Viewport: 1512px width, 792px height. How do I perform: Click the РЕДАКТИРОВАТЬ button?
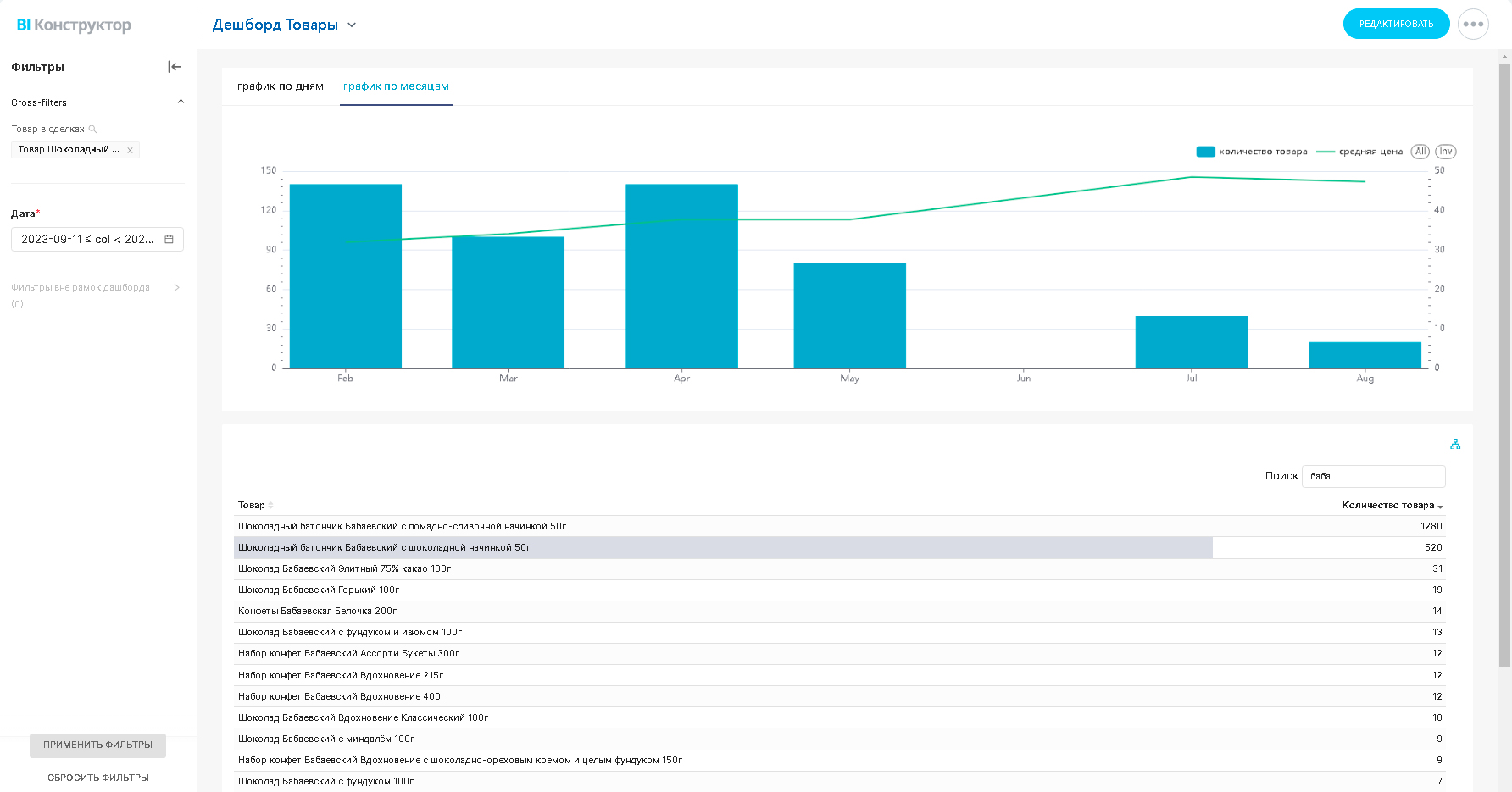coord(1396,24)
